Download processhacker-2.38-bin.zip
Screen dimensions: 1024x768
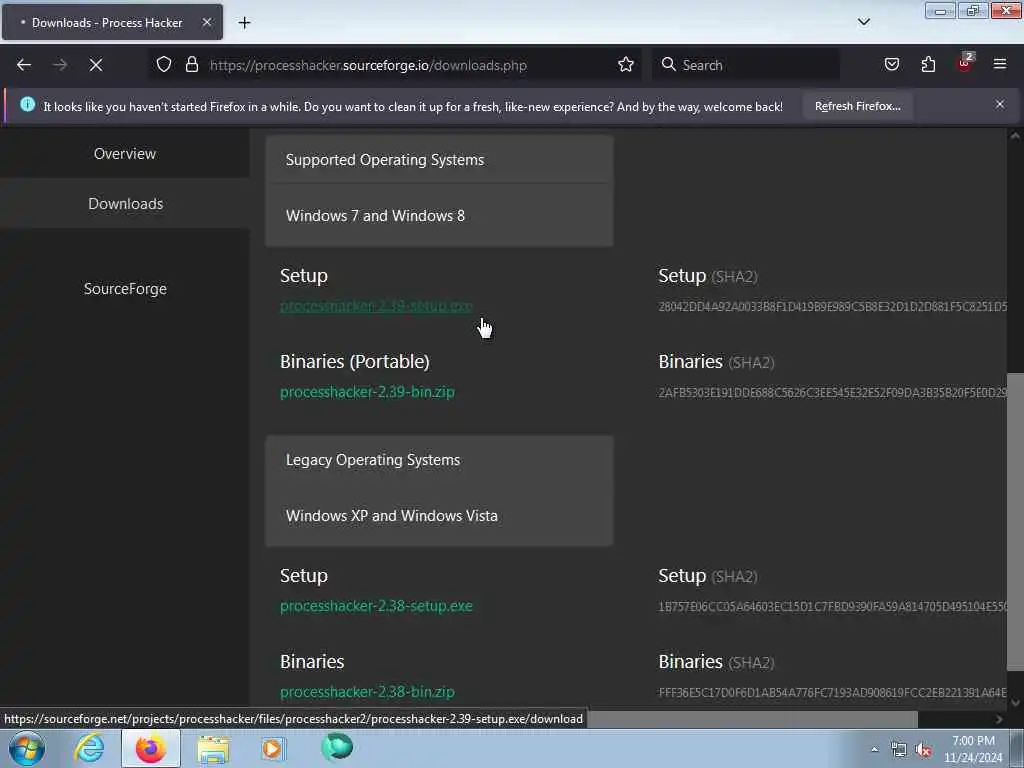[367, 692]
